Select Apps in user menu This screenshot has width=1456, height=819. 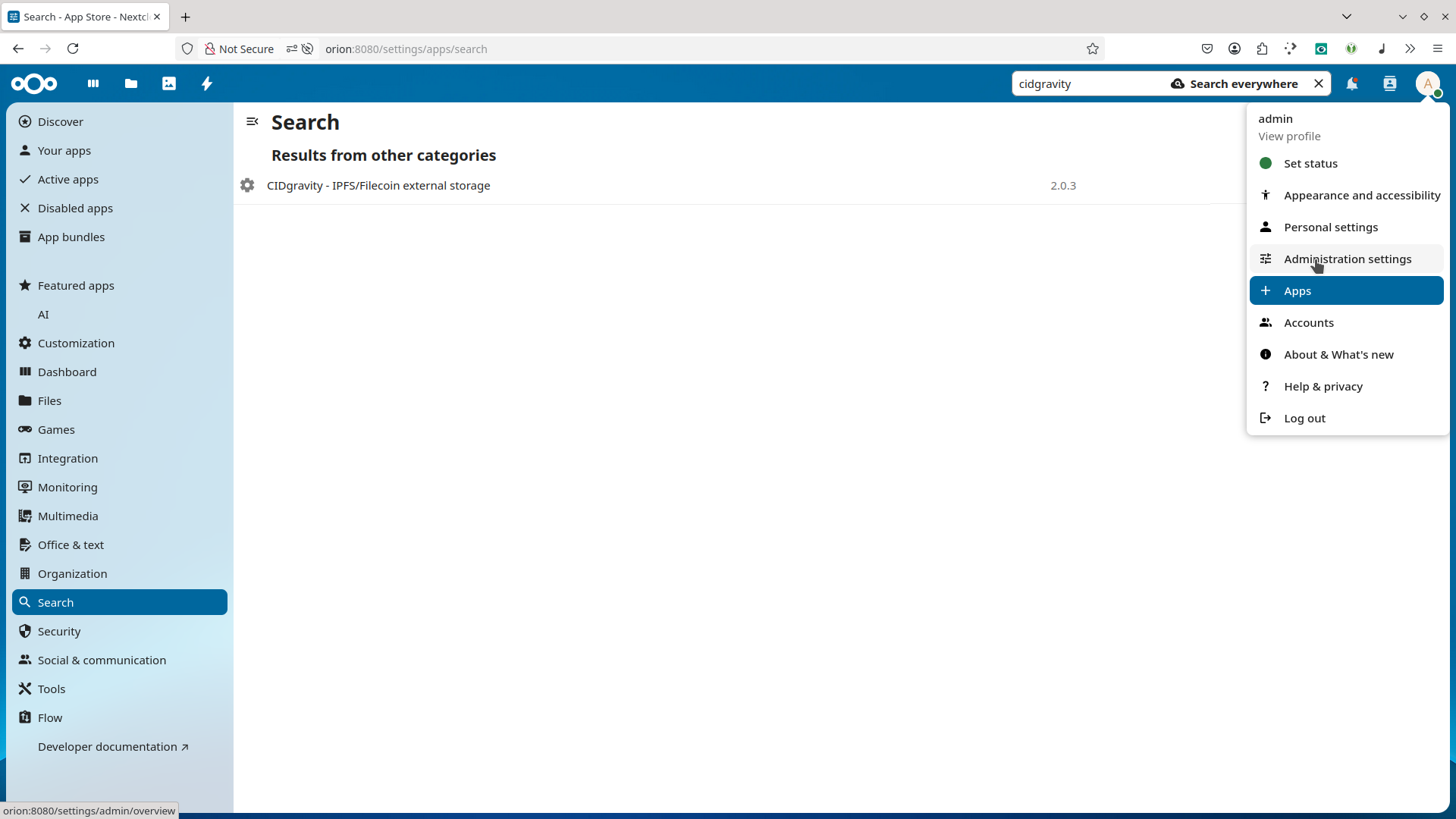tap(1347, 290)
